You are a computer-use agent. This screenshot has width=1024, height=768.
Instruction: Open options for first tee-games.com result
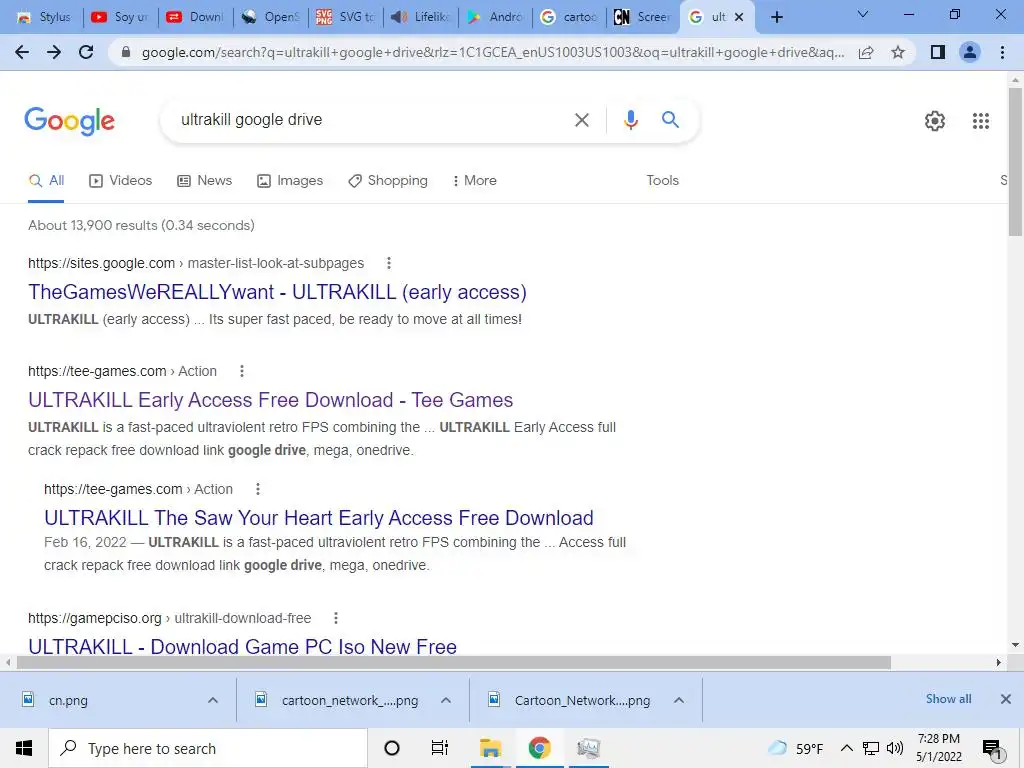[242, 371]
